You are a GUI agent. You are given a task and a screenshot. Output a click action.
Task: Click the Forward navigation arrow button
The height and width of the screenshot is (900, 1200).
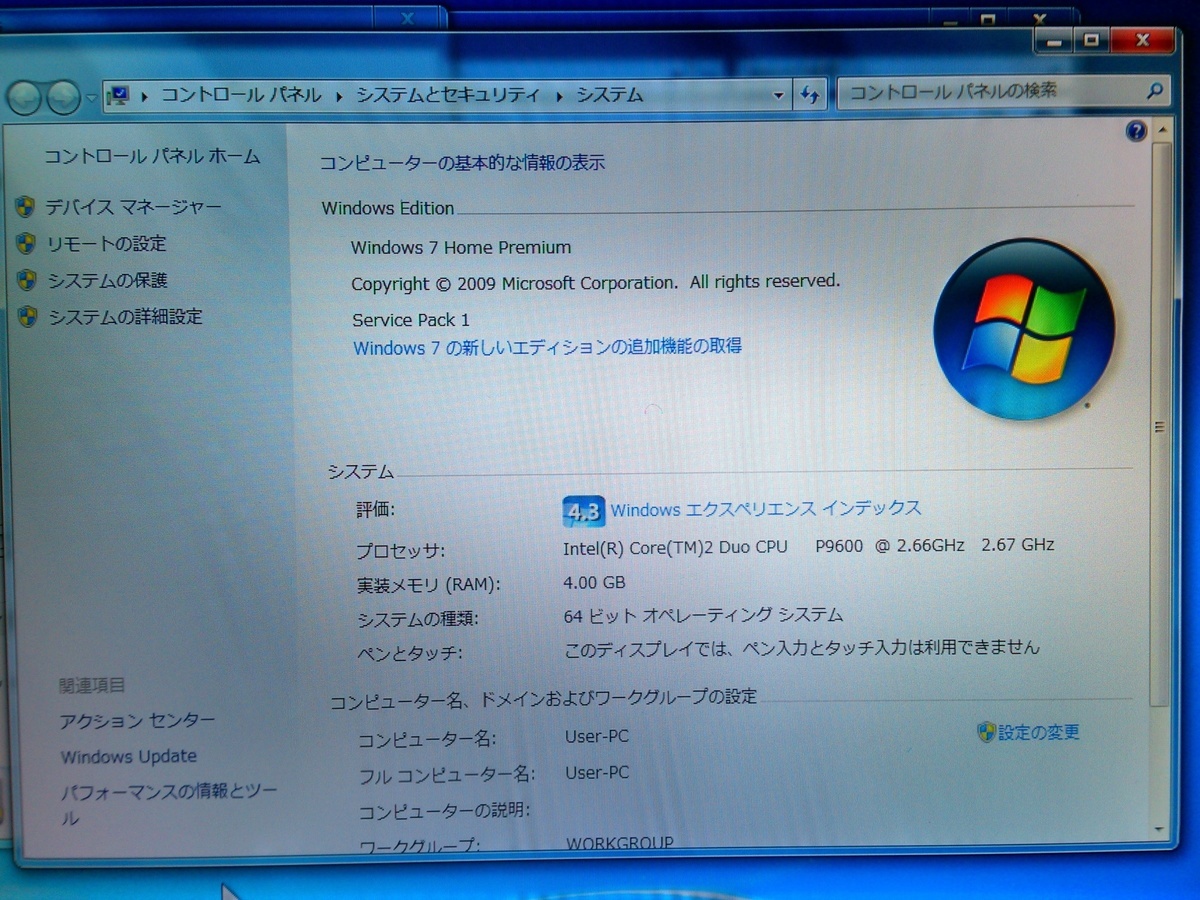click(x=63, y=97)
